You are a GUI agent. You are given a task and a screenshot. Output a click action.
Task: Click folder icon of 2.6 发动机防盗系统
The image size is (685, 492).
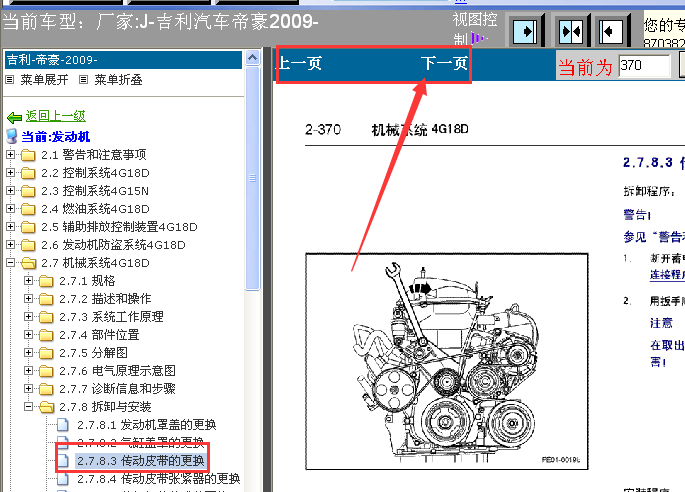click(x=28, y=245)
